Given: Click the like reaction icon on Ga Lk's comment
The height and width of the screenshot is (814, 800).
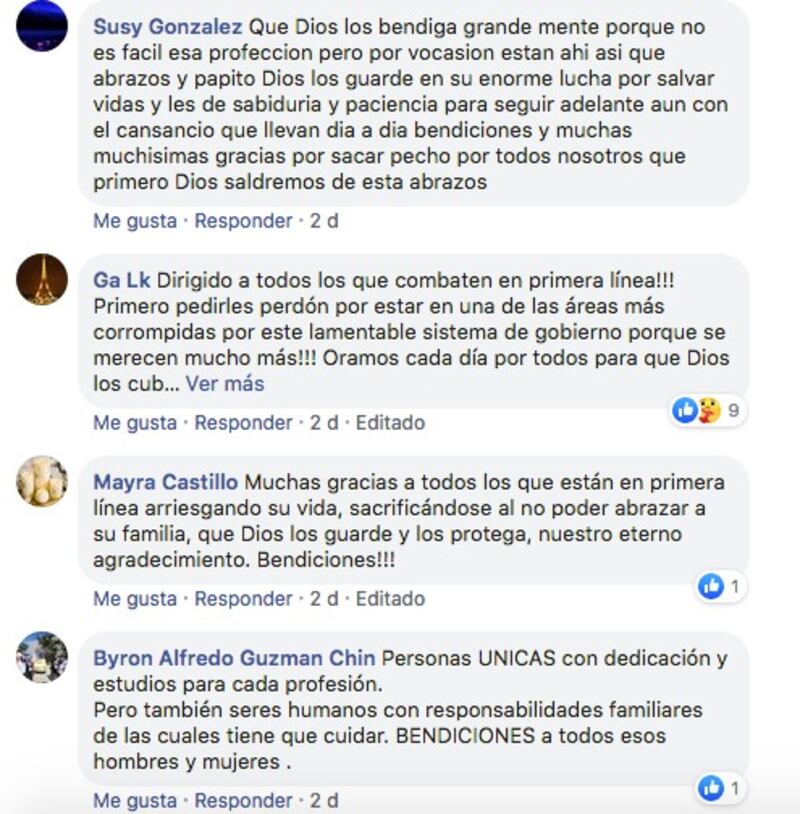Looking at the screenshot, I should tap(685, 410).
